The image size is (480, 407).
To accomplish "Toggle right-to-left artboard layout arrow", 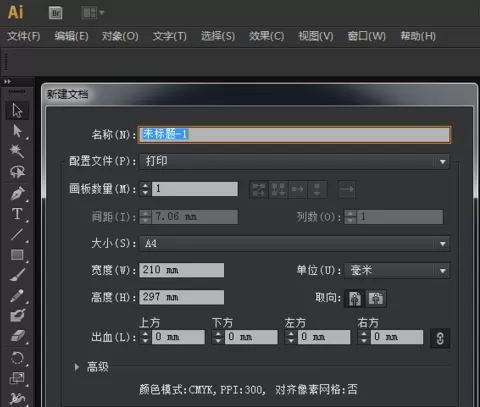I will (347, 189).
